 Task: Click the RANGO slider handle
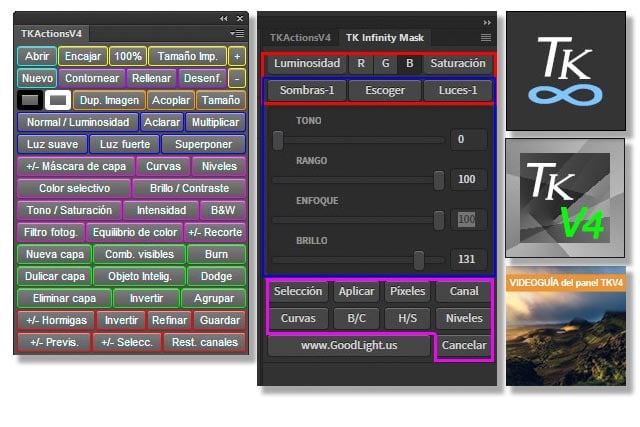click(x=439, y=180)
